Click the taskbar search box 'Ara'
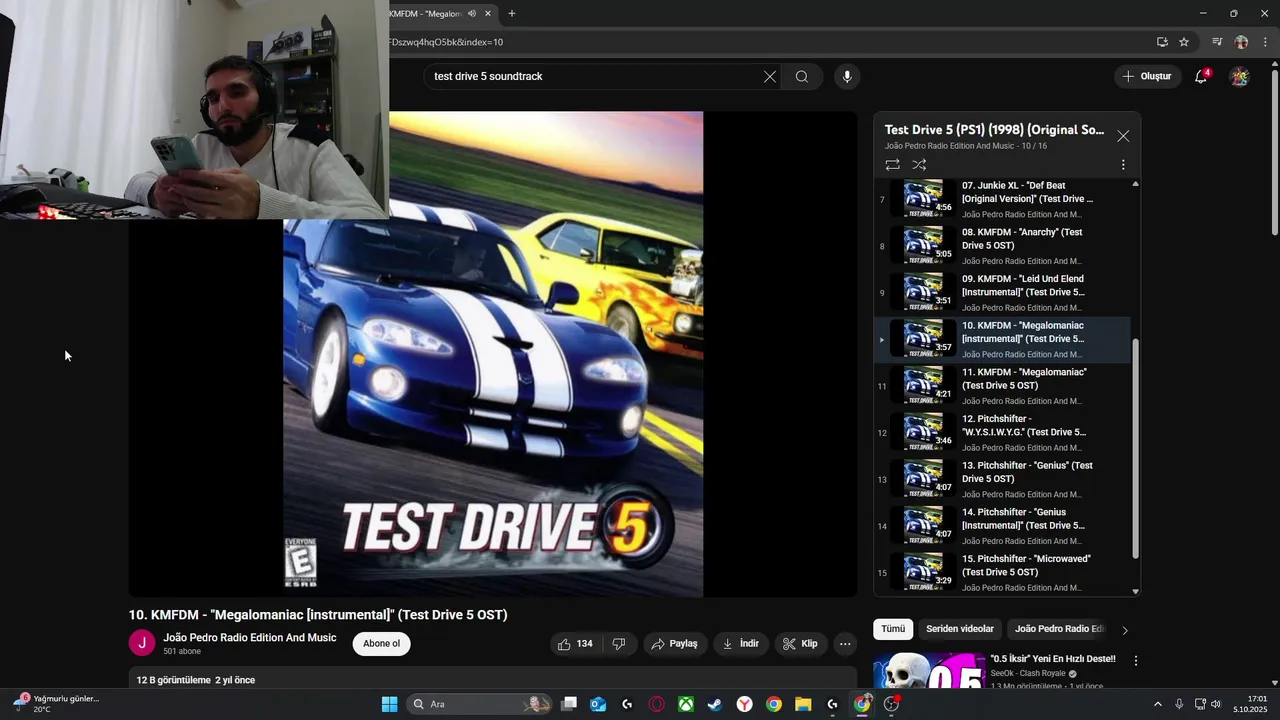 point(481,704)
